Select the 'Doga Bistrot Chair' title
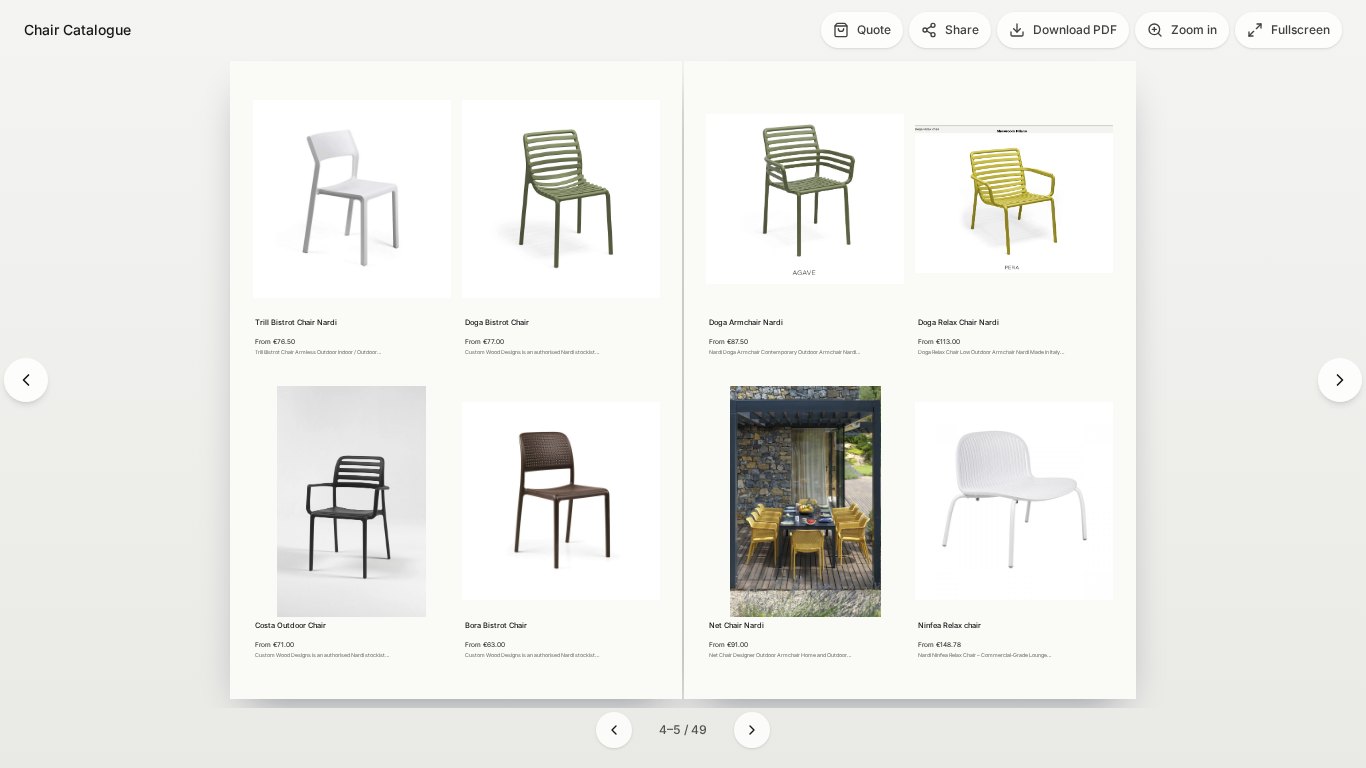The height and width of the screenshot is (768, 1366). [497, 323]
